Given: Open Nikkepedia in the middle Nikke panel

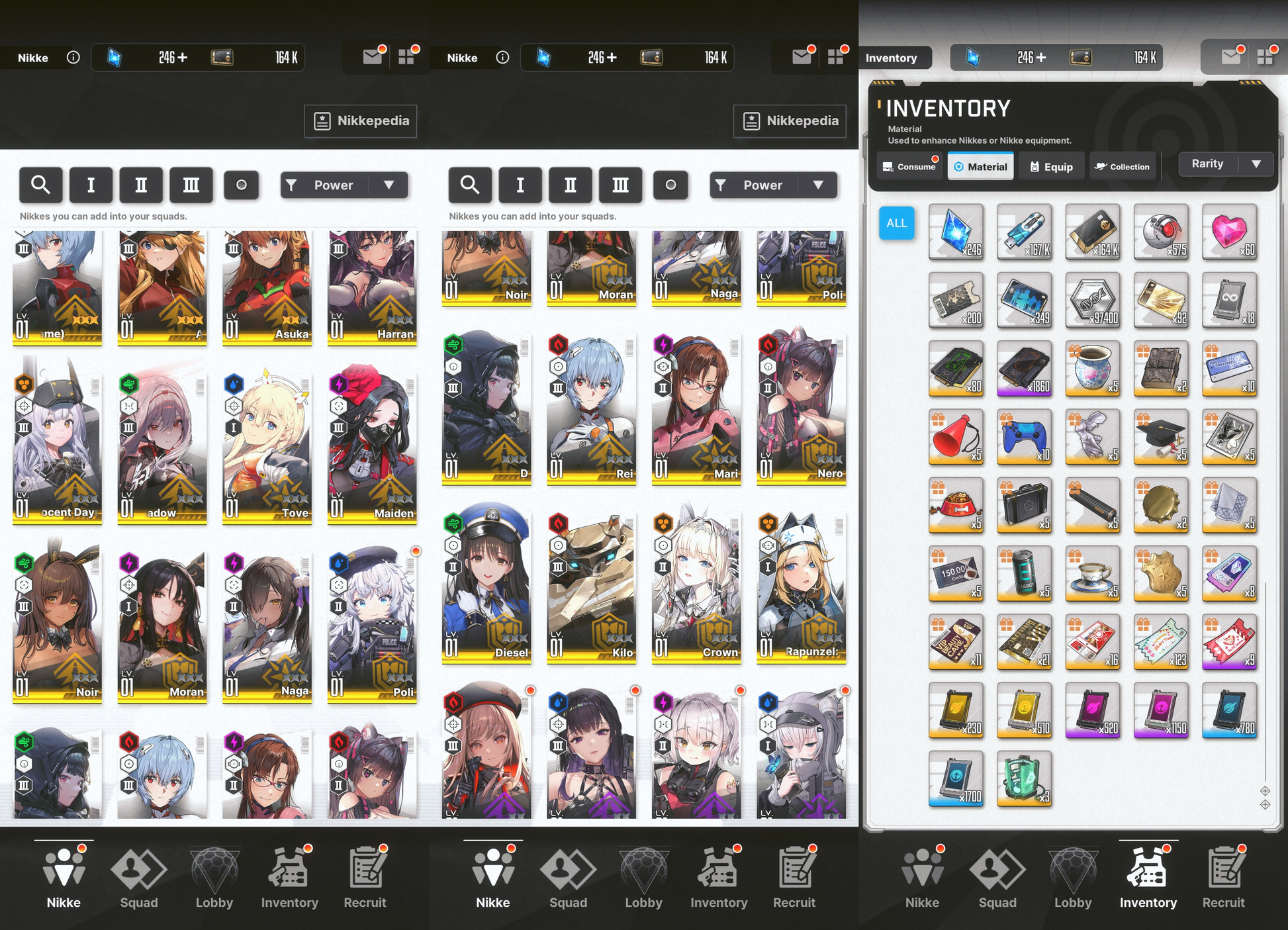Looking at the screenshot, I should coord(790,120).
